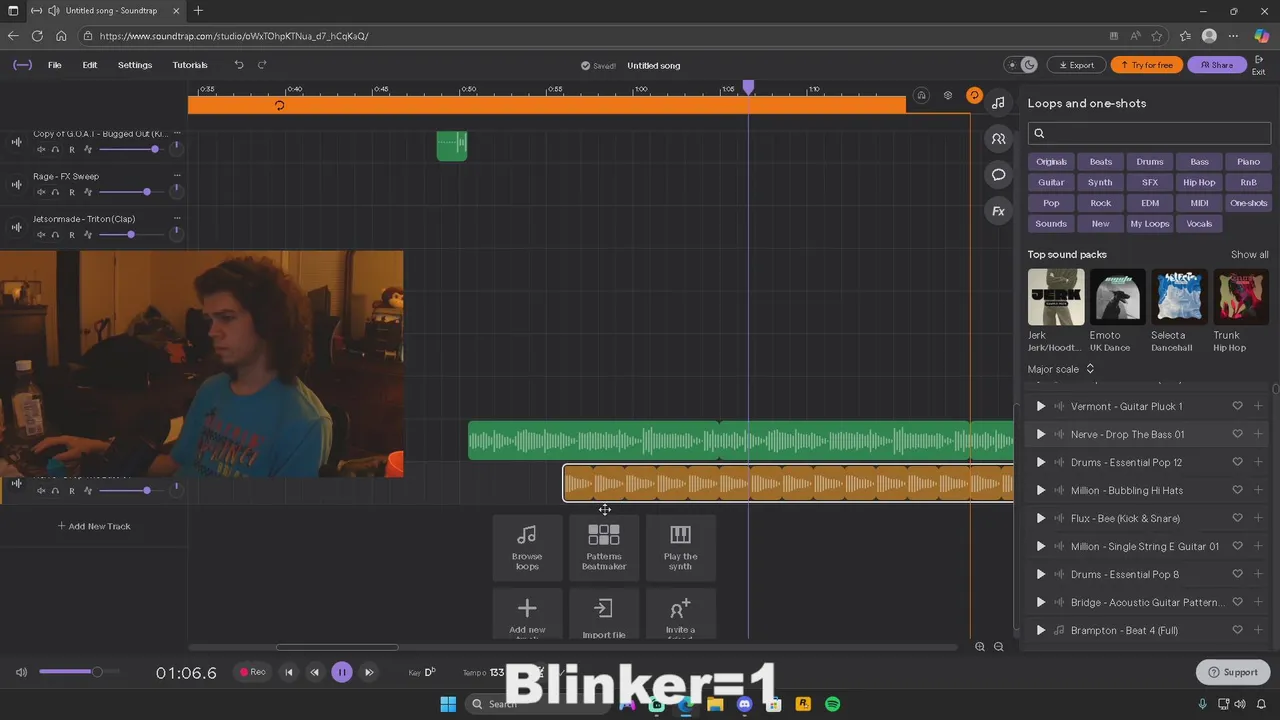Open the collaborators panel icon
Image resolution: width=1280 pixels, height=720 pixels.
point(998,139)
